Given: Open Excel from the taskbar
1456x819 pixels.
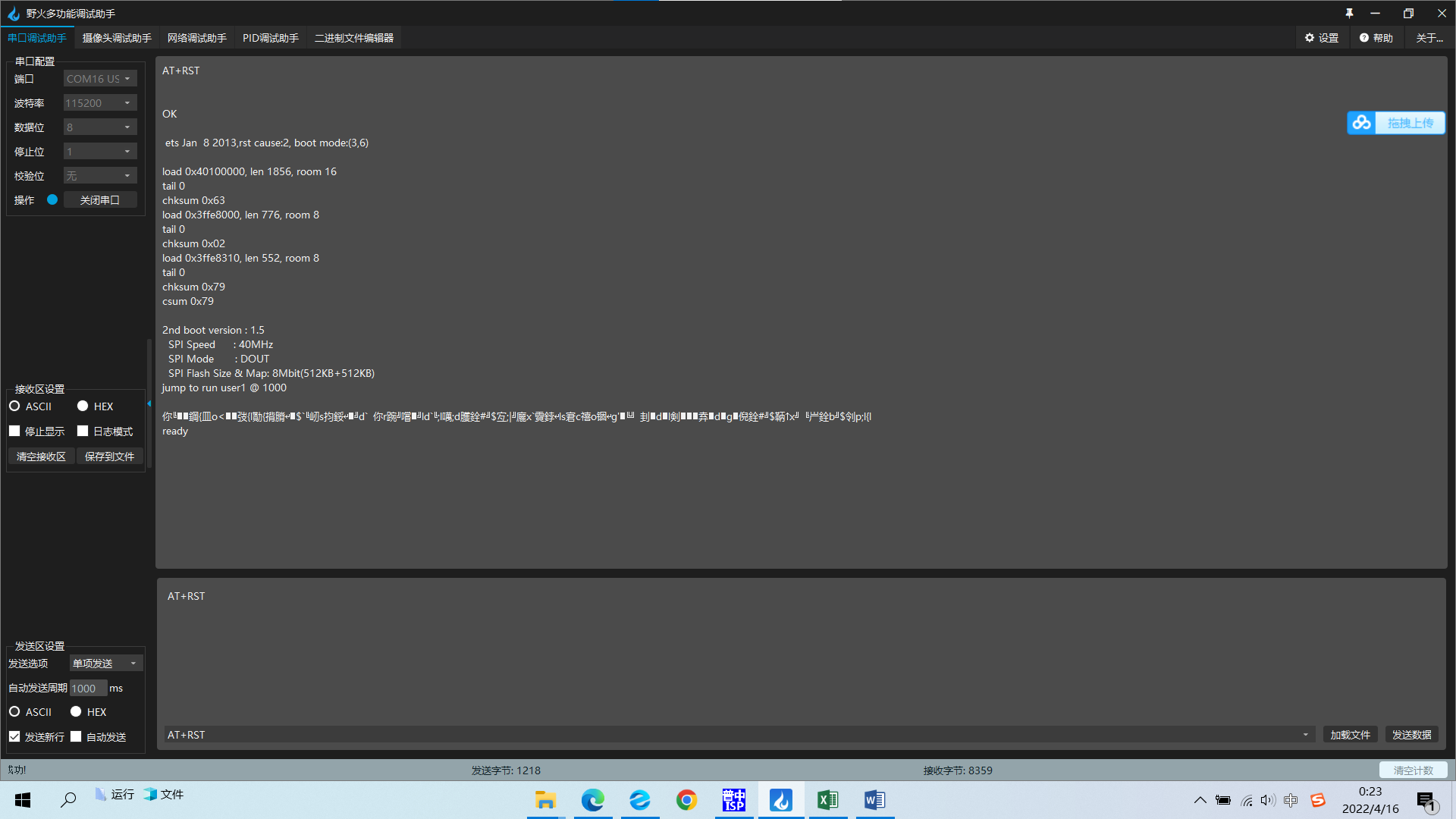Looking at the screenshot, I should click(827, 800).
